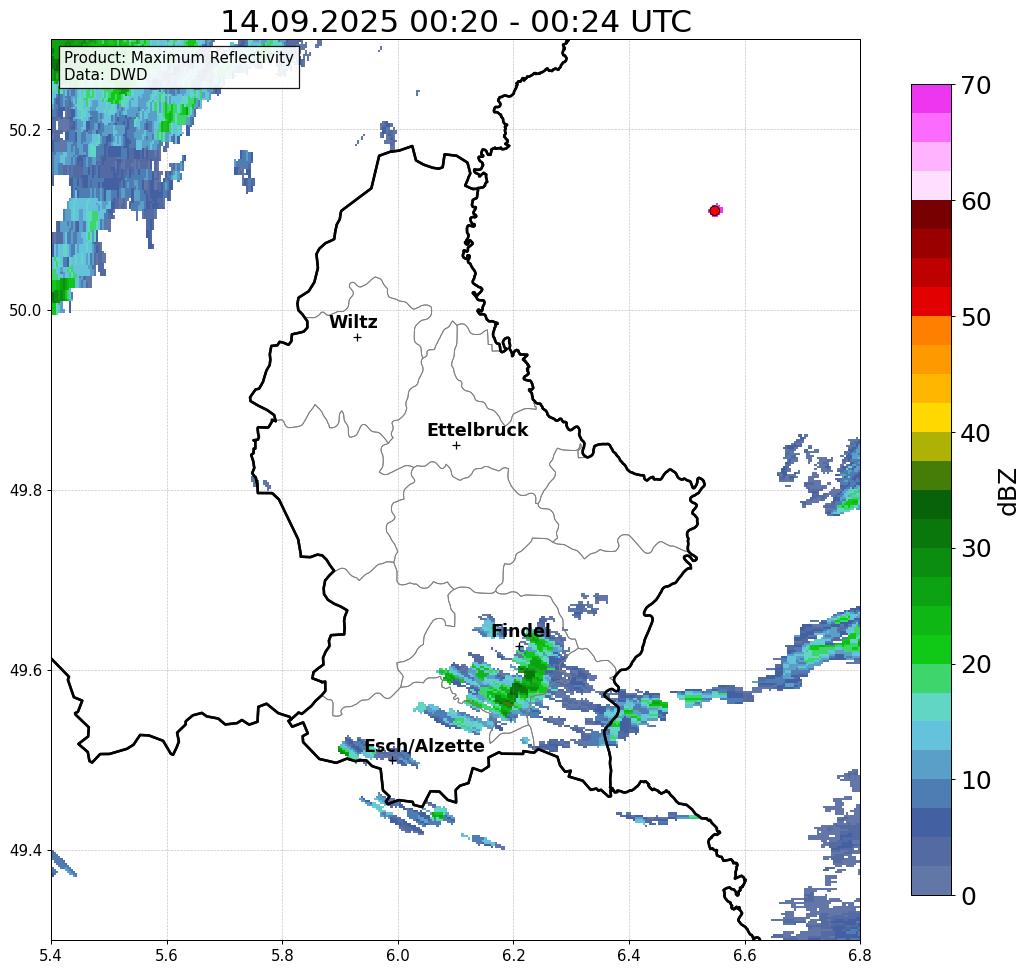Screen dimensions: 1029x973
Task: Click the Findel plus marker
Action: coord(519,646)
